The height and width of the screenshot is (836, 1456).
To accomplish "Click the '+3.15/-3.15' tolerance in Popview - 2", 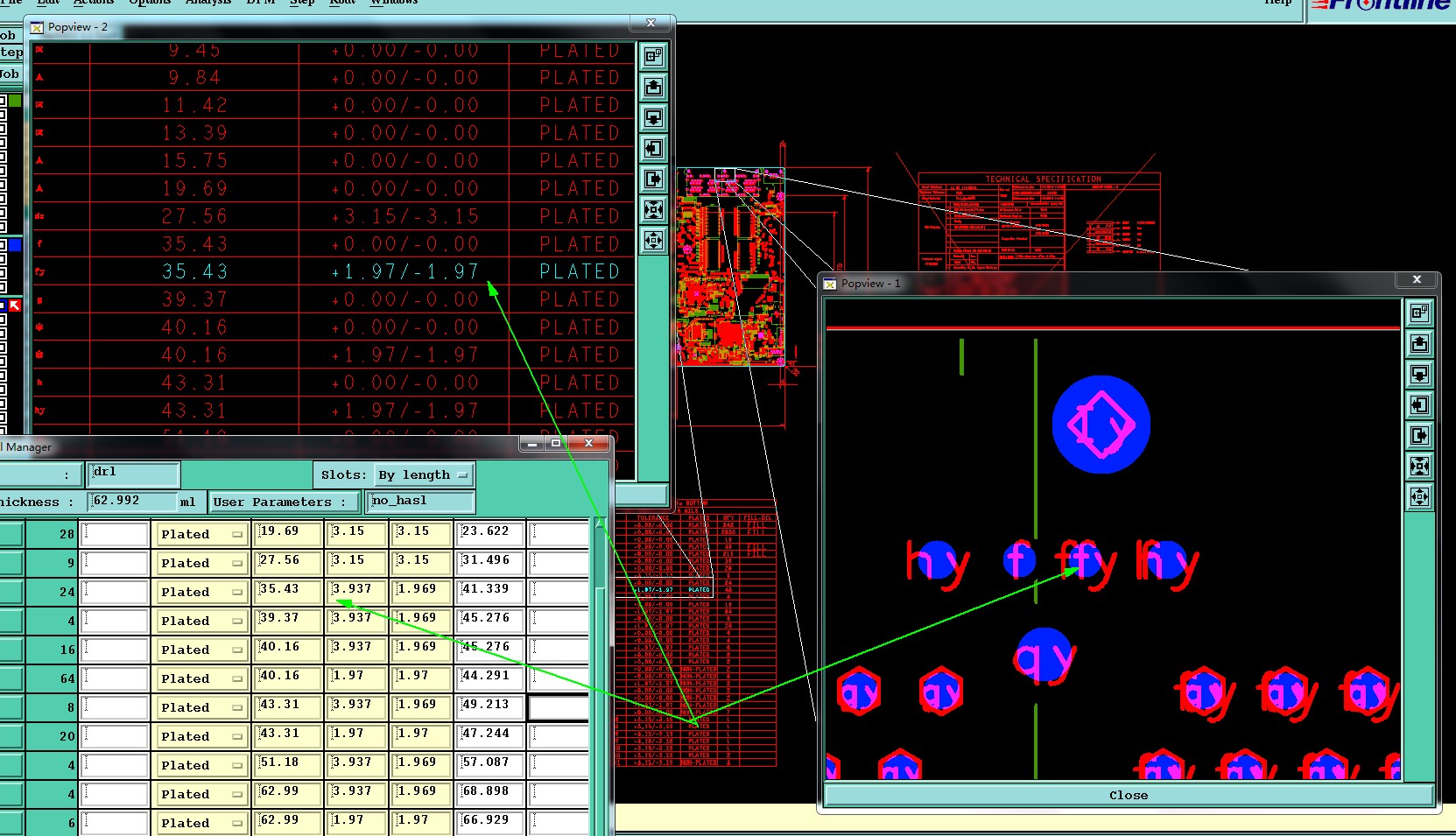I will [x=404, y=216].
